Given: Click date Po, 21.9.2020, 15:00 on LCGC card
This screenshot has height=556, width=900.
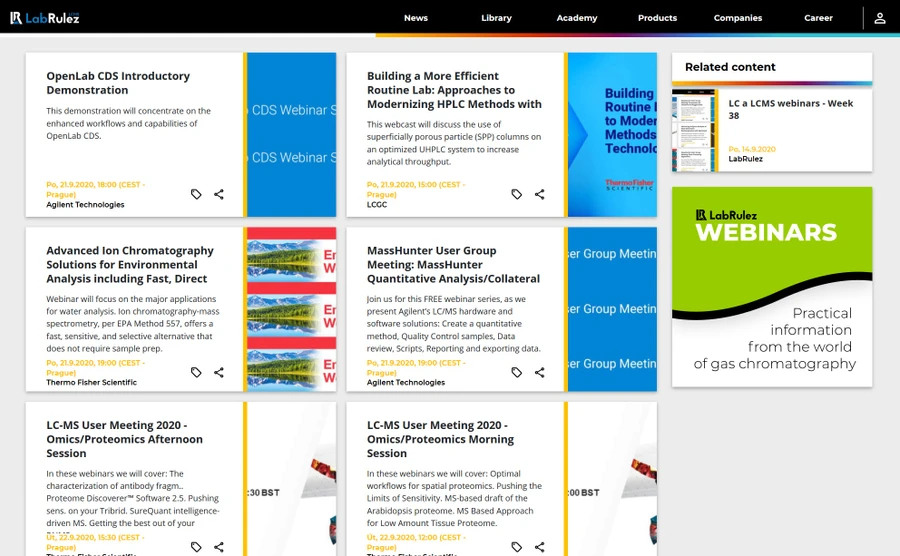Looking at the screenshot, I should pos(416,189).
